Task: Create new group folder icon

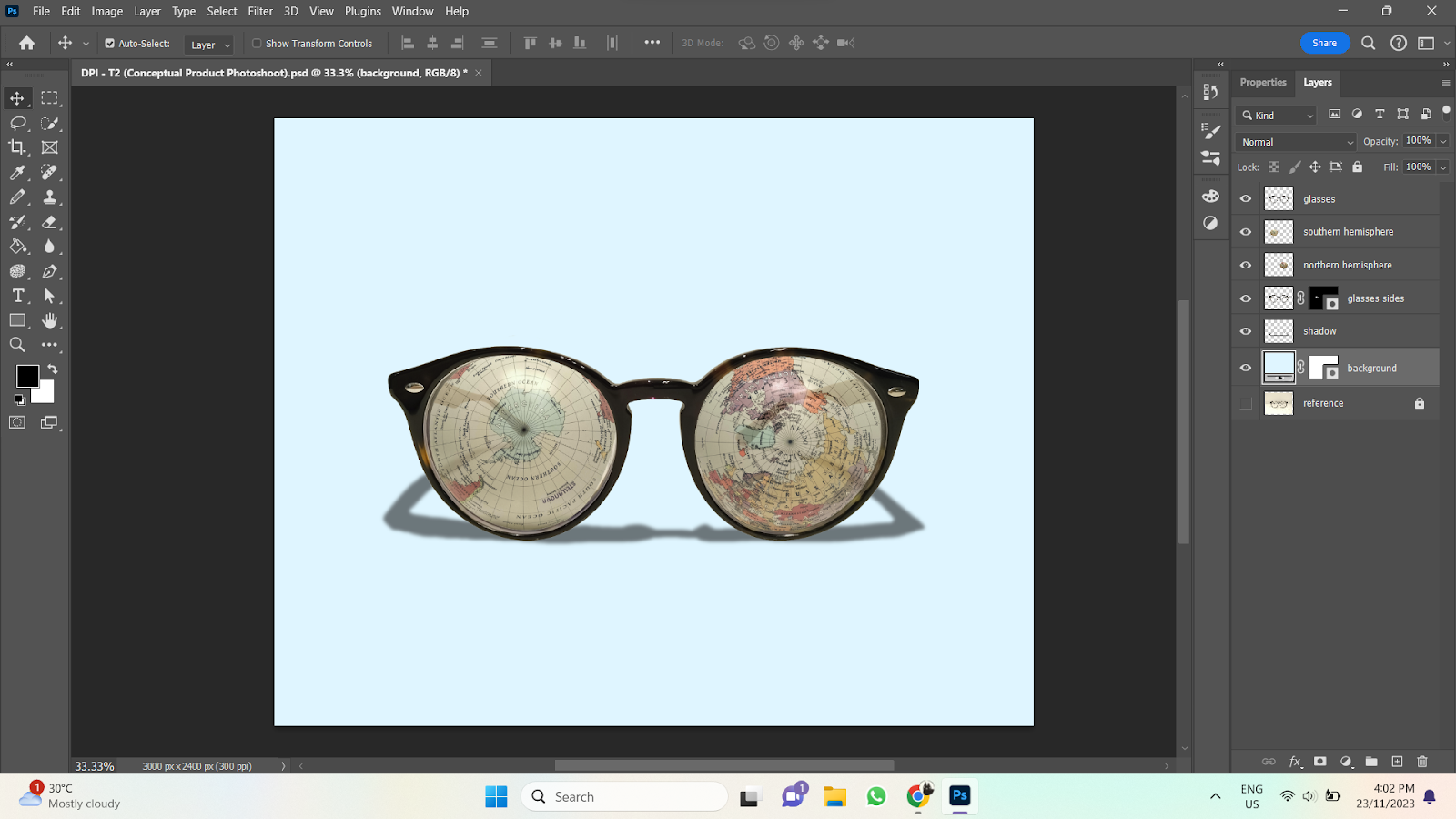Action: click(x=1371, y=762)
